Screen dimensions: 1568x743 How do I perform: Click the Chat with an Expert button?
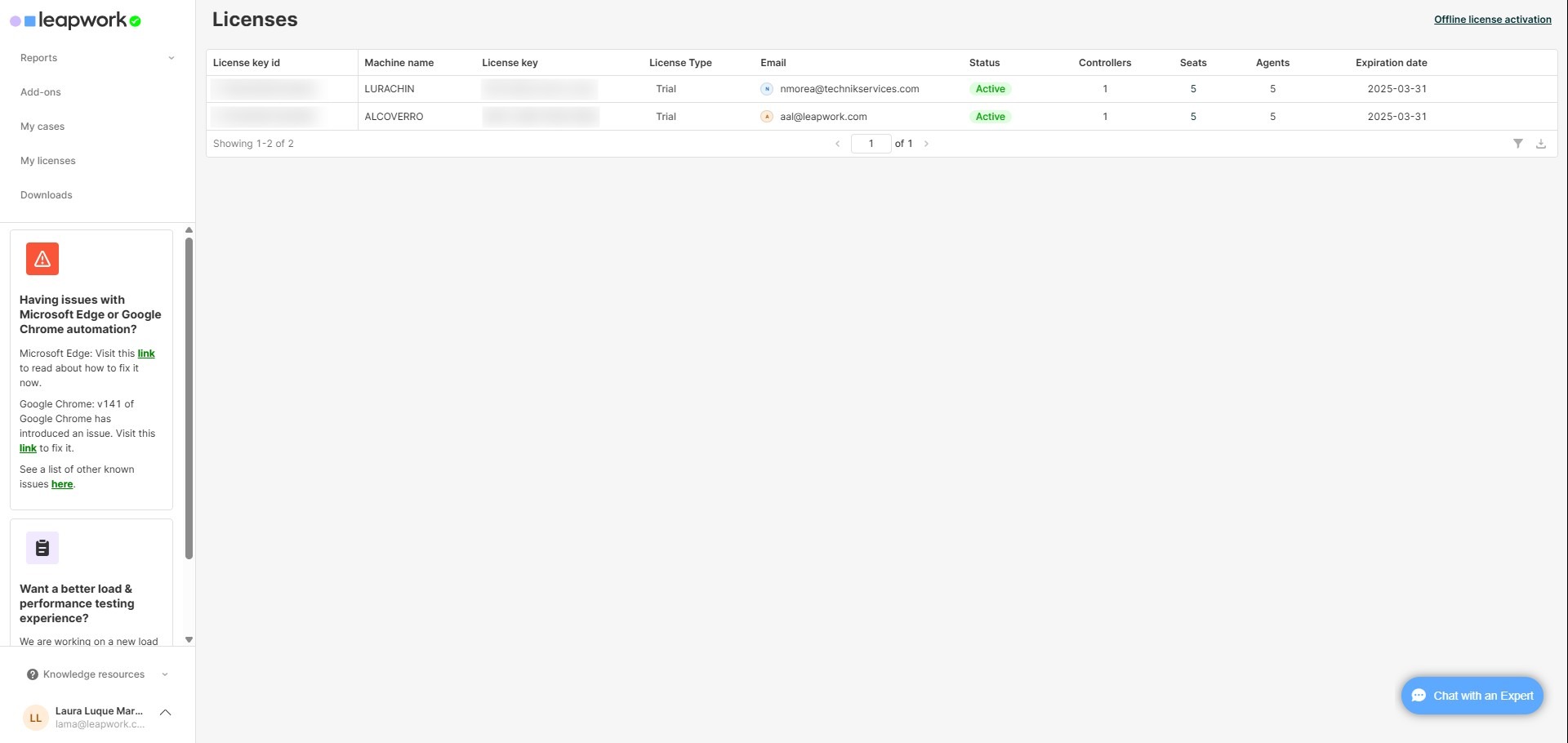click(x=1471, y=695)
